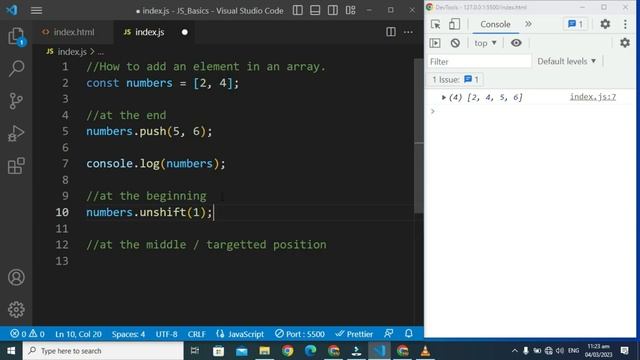Create a live expression eye icon
The image size is (640, 360).
(x=516, y=43)
